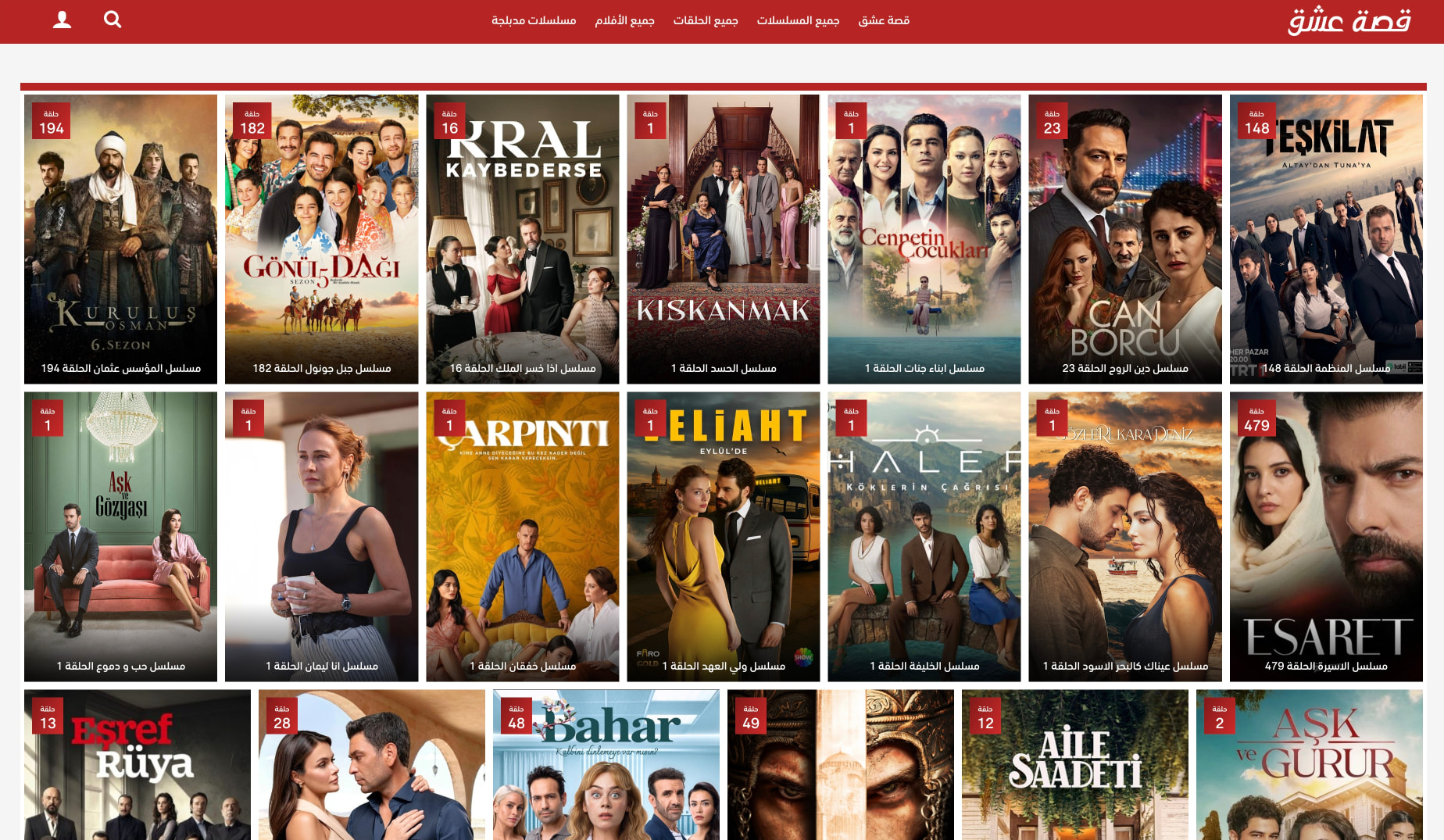Click title مسلسل ولي العهد الحلقة 1
This screenshot has width=1444, height=840.
pyautogui.click(x=724, y=666)
